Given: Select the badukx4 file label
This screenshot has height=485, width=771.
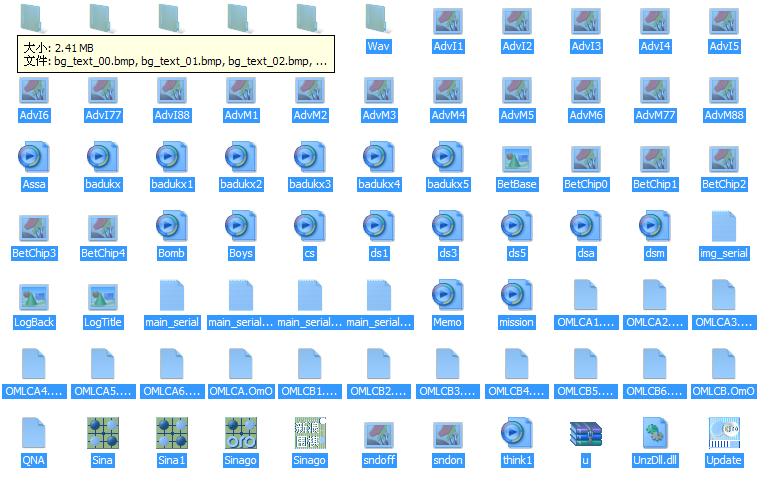Looking at the screenshot, I should (379, 184).
